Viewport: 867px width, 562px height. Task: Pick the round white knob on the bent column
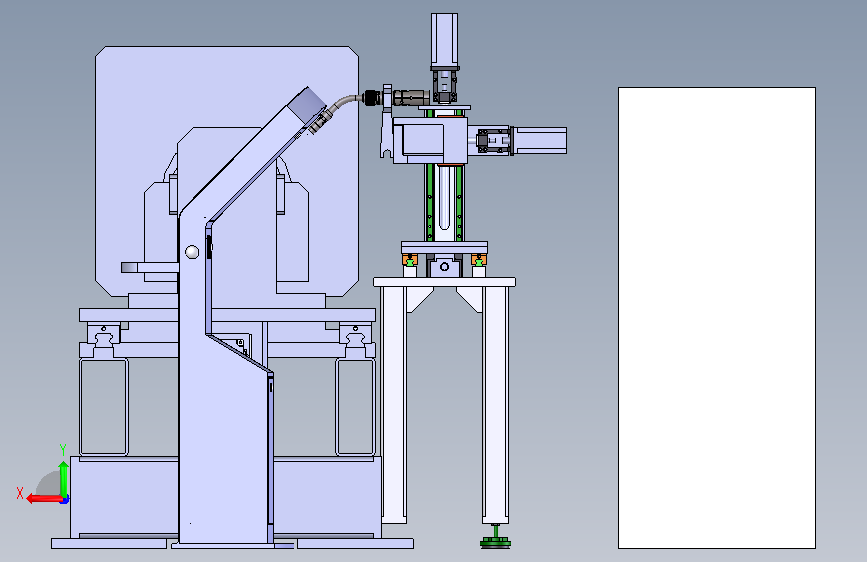pos(192,252)
